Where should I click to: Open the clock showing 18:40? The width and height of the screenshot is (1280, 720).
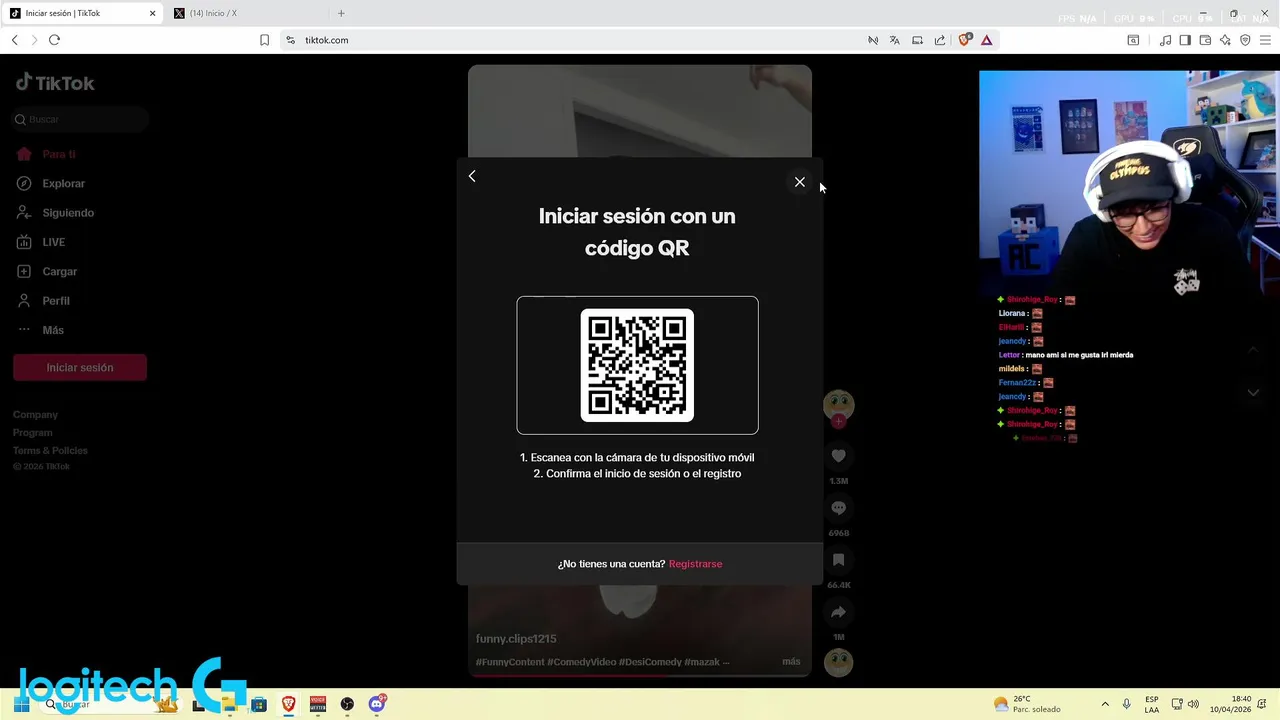[1230, 704]
